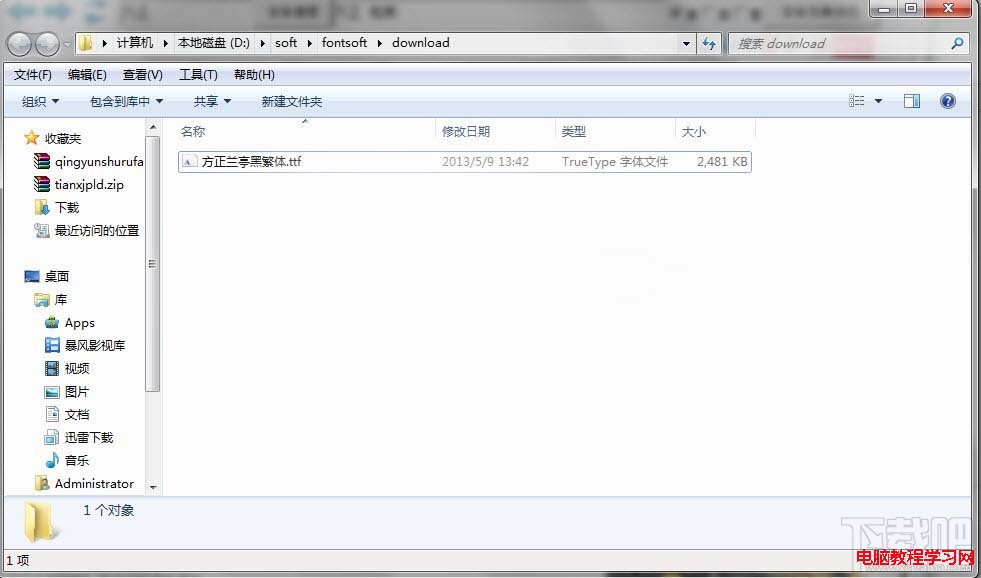Select qingyunshurufa archive in favorites
Viewport: 981px width, 578px height.
click(99, 161)
